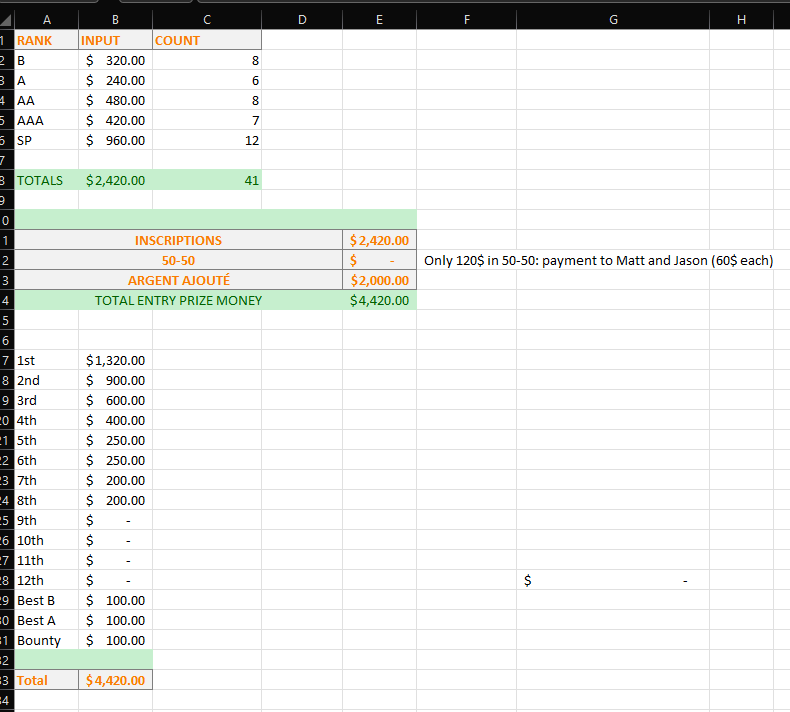Screen dimensions: 790x712
Task: Select column B header
Action: point(115,19)
